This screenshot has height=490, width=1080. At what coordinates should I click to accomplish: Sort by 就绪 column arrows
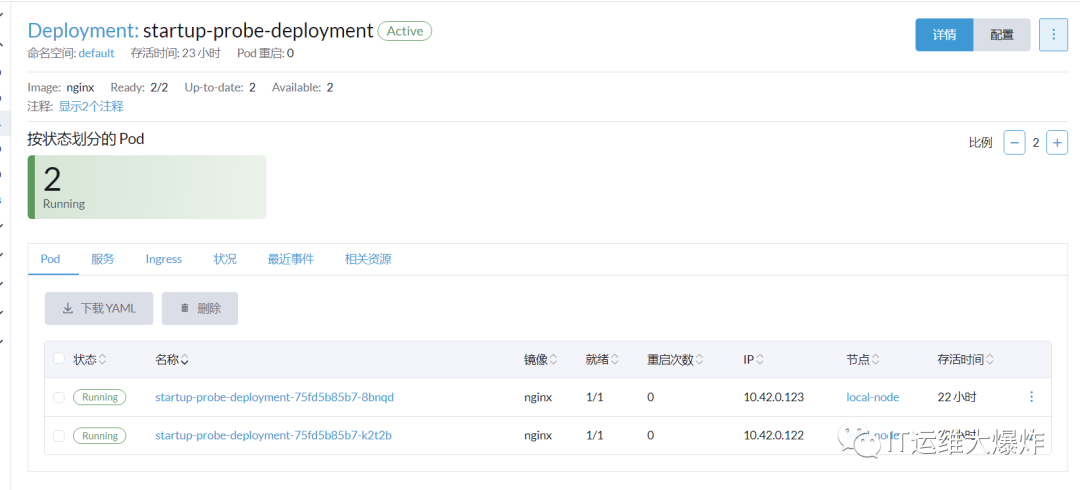tap(615, 359)
